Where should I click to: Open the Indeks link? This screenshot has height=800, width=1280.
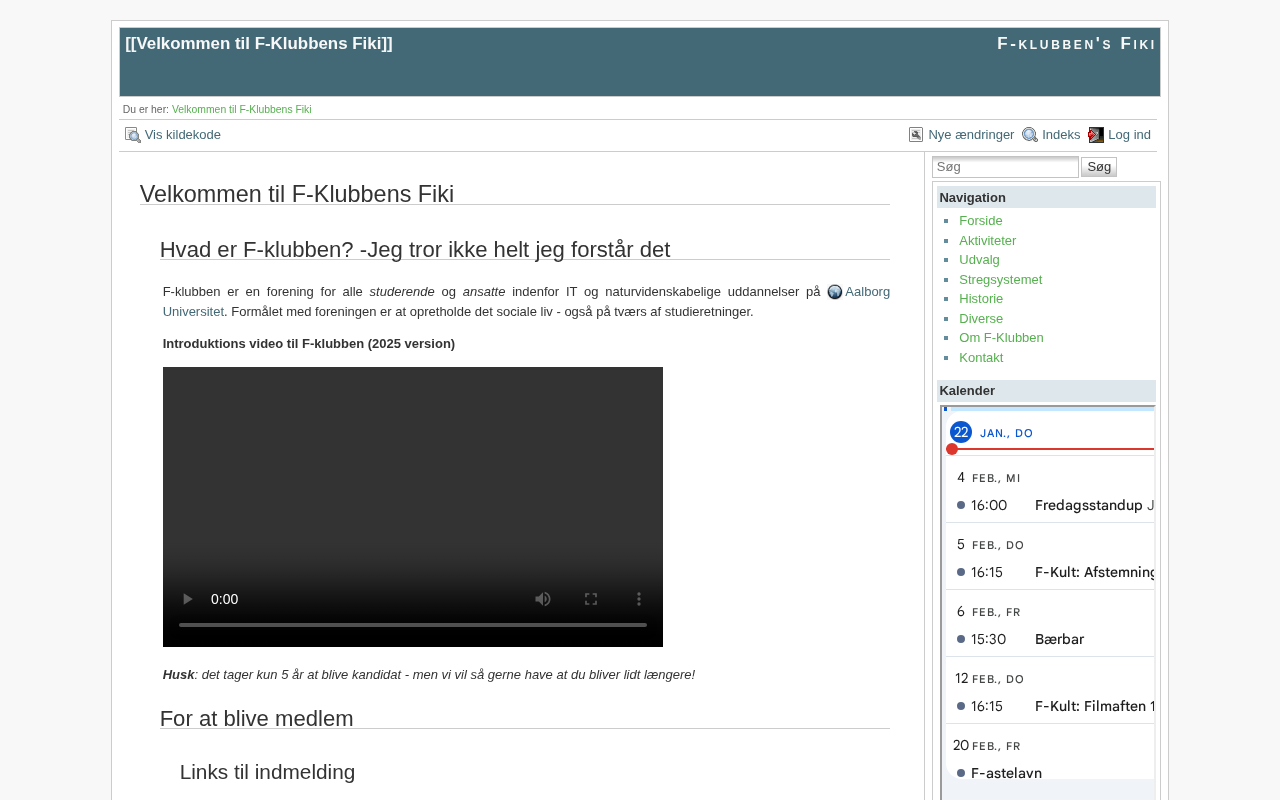pyautogui.click(x=1061, y=135)
